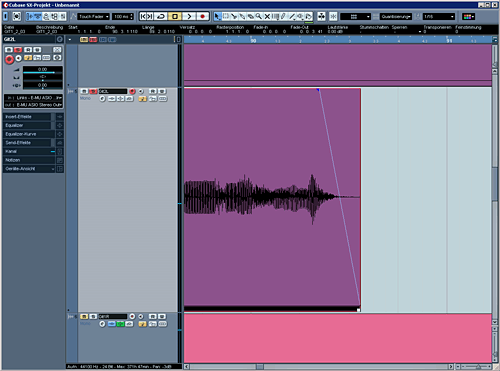
Task: Go to next marker transport button
Action: point(150,16)
